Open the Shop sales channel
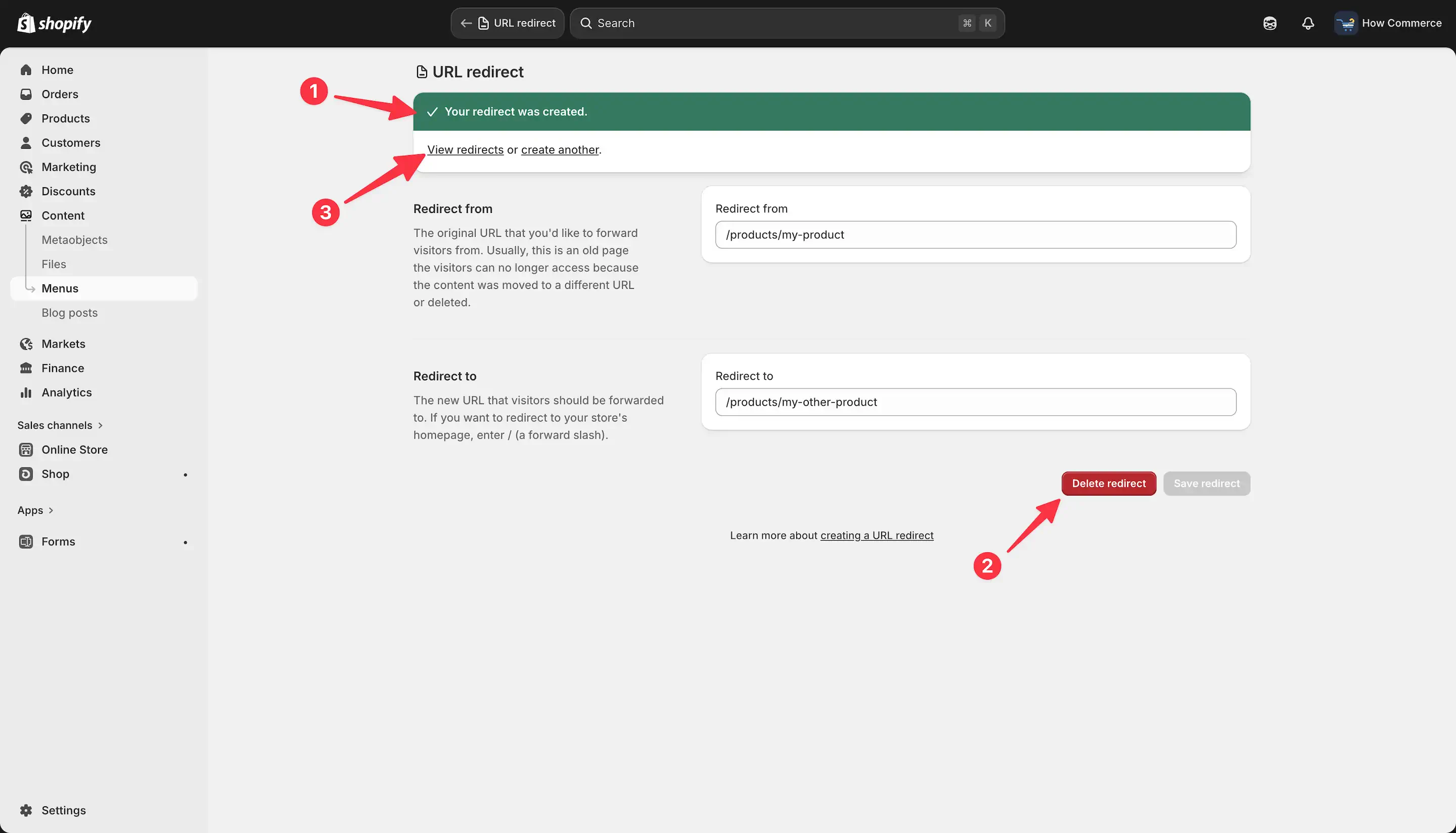The height and width of the screenshot is (833, 1456). tap(104, 474)
